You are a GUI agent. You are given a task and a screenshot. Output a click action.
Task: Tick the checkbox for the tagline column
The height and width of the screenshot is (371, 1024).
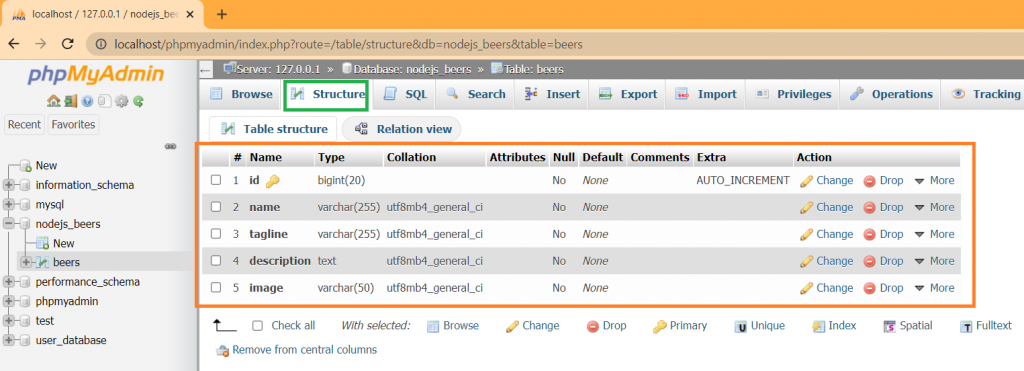(x=216, y=234)
